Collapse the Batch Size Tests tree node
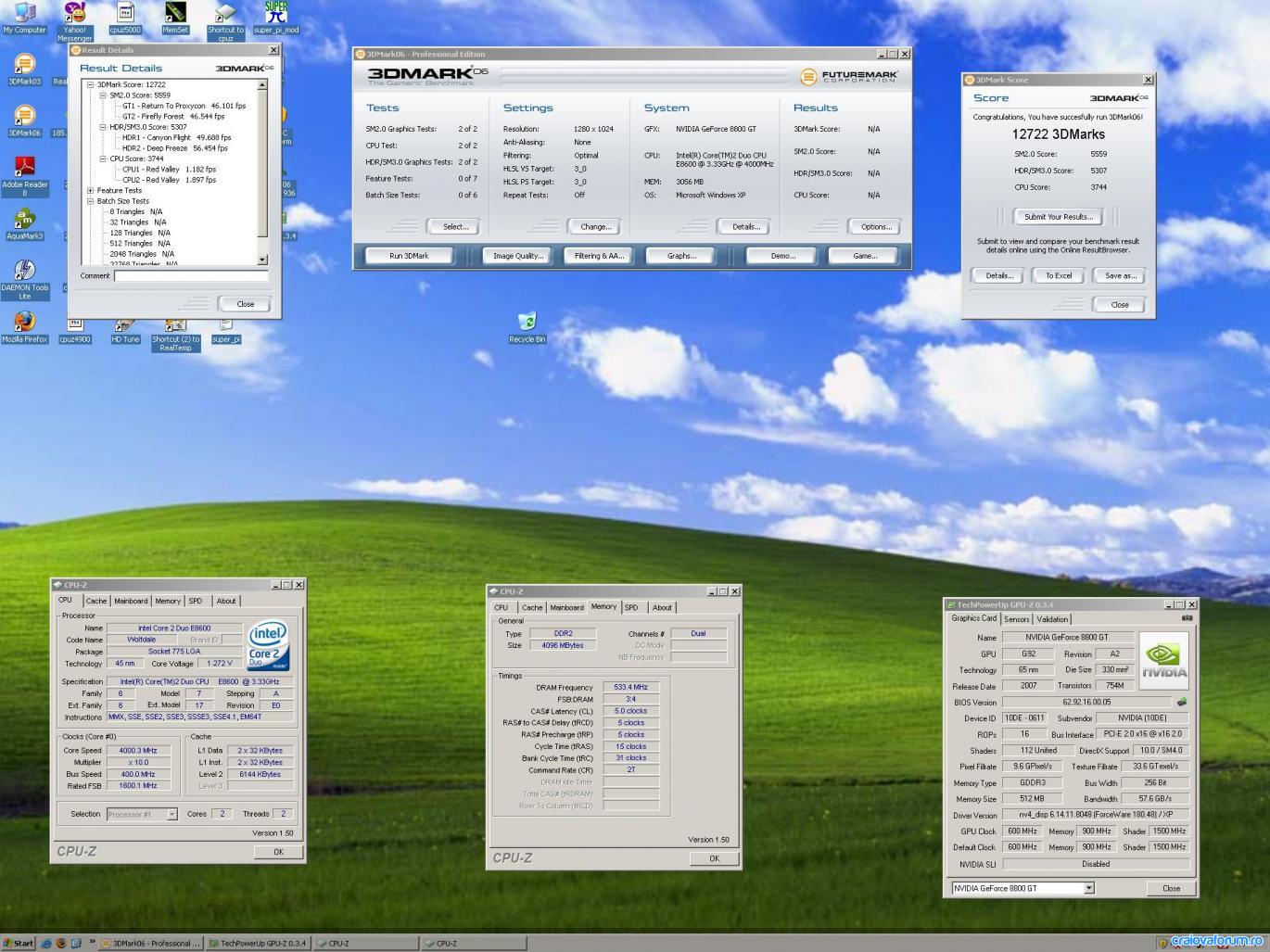 click(90, 200)
